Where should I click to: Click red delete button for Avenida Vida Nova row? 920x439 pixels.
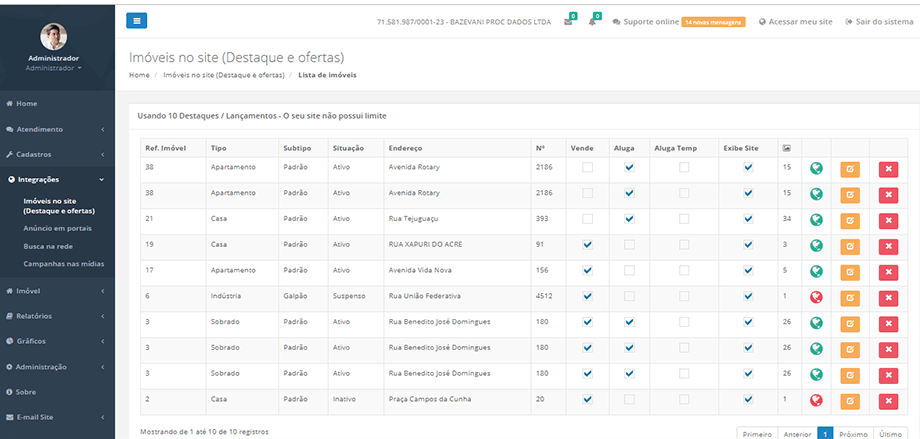pyautogui.click(x=887, y=272)
